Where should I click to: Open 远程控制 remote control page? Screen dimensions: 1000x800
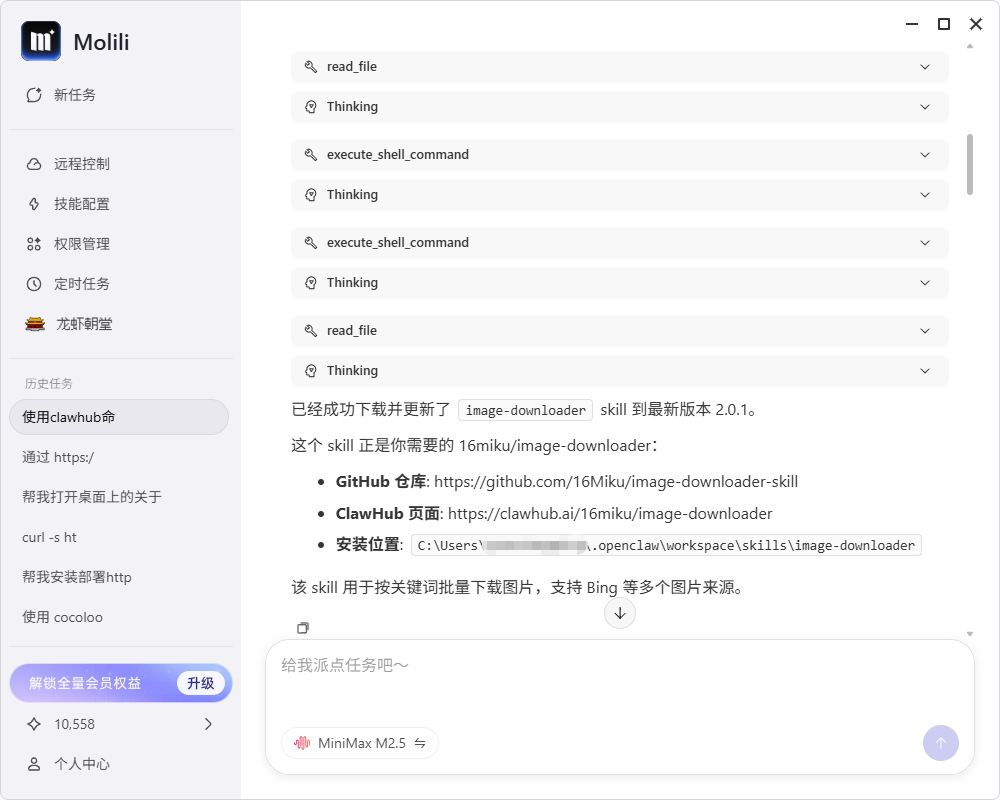pos(81,164)
